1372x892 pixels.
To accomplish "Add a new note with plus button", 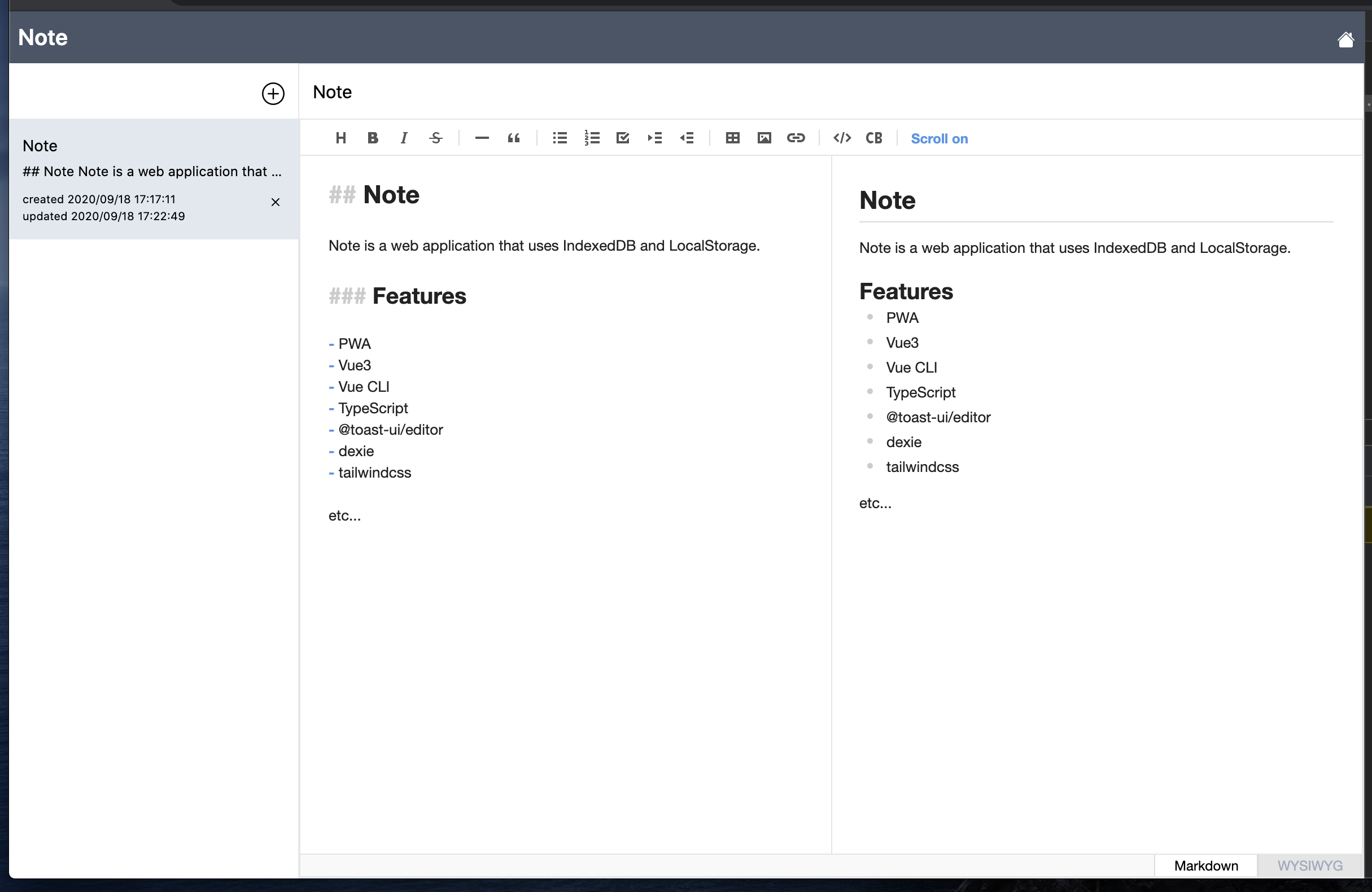I will point(273,93).
